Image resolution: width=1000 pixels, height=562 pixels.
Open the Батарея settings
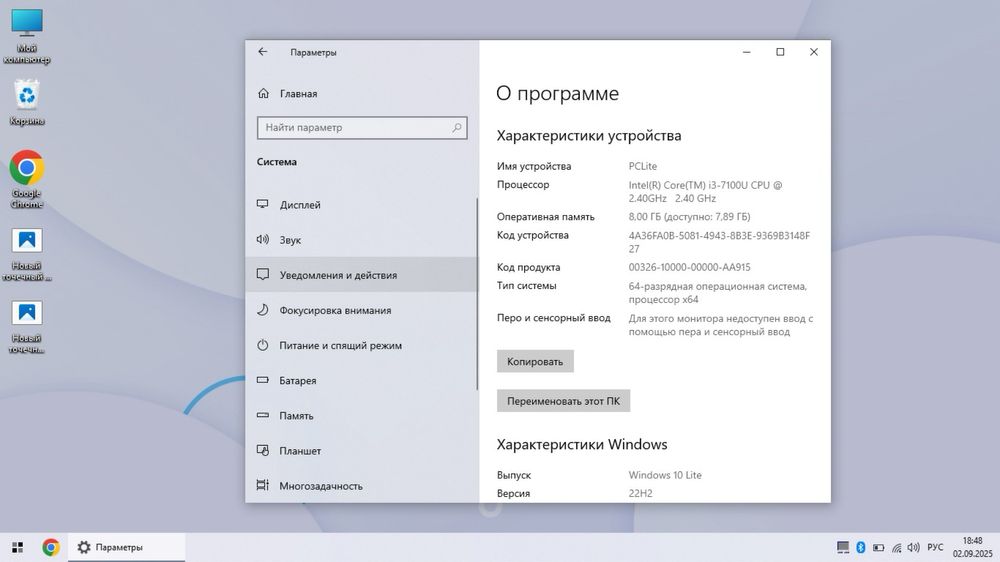pyautogui.click(x=362, y=380)
